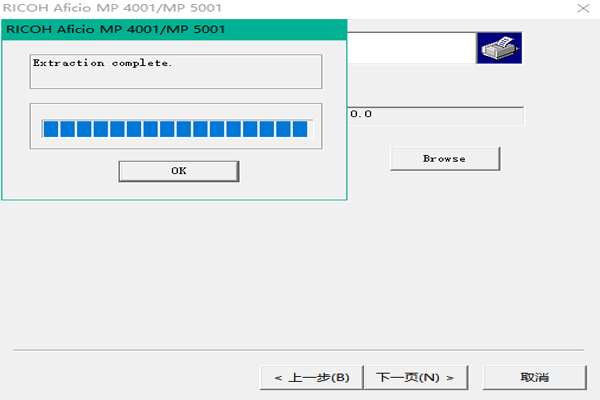Click the green RICOH Aficio dialog title bar

(x=174, y=30)
